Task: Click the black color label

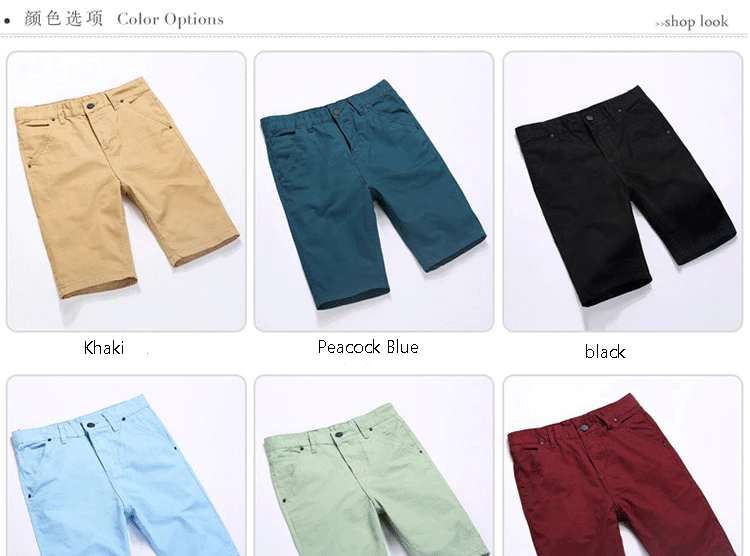Action: tap(605, 352)
